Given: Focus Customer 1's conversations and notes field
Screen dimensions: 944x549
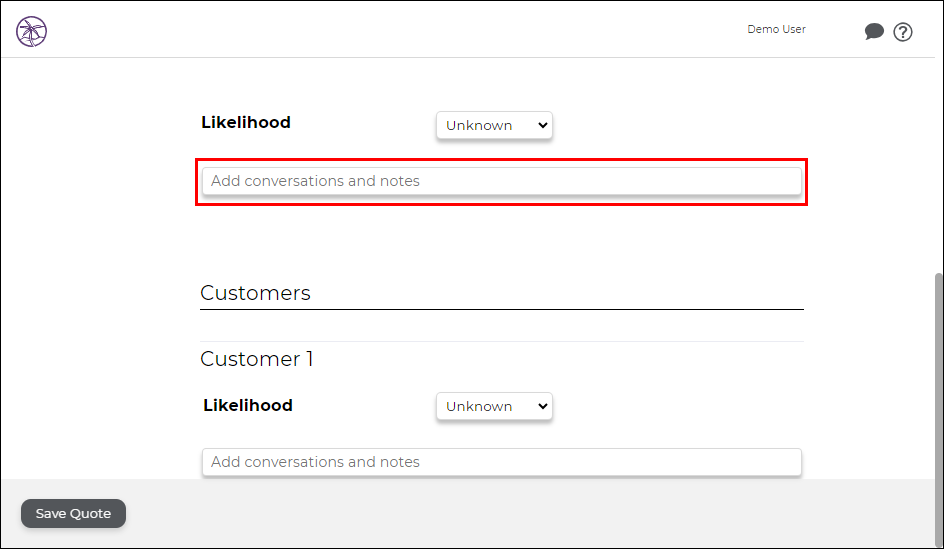Looking at the screenshot, I should pyautogui.click(x=502, y=462).
